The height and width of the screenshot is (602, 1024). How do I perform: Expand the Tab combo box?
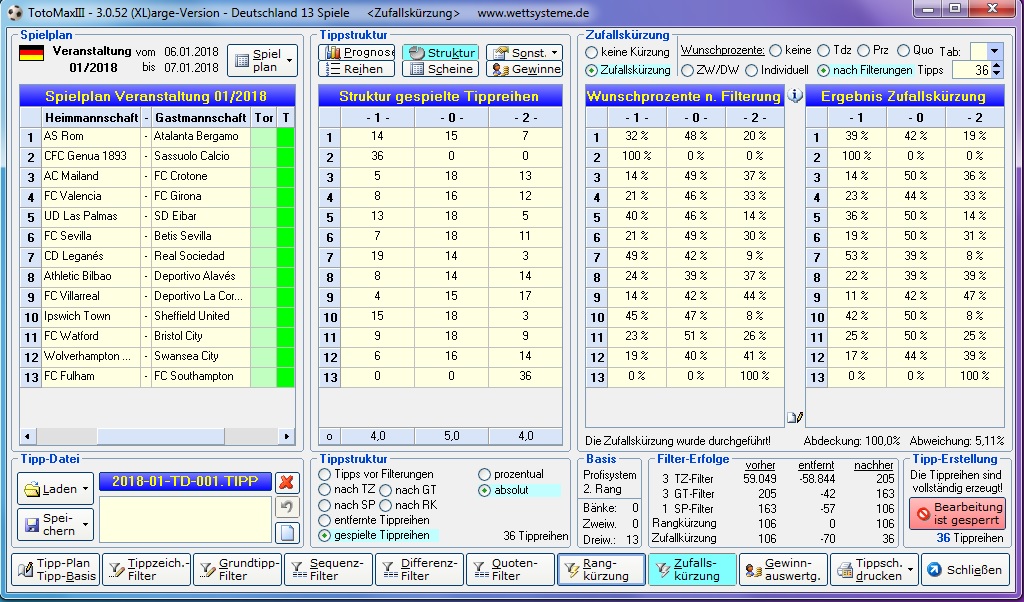[x=995, y=51]
